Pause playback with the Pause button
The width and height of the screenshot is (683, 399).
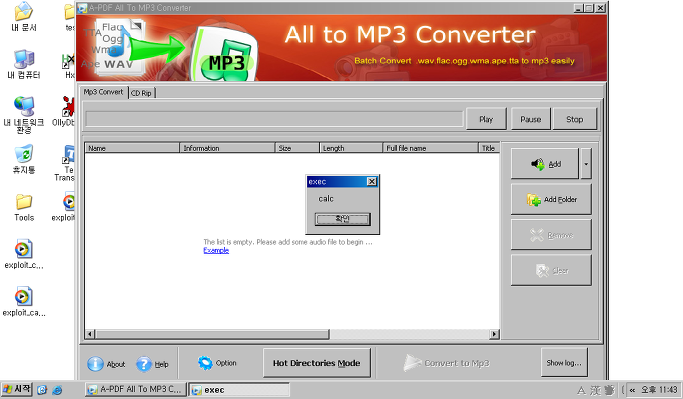pos(531,119)
